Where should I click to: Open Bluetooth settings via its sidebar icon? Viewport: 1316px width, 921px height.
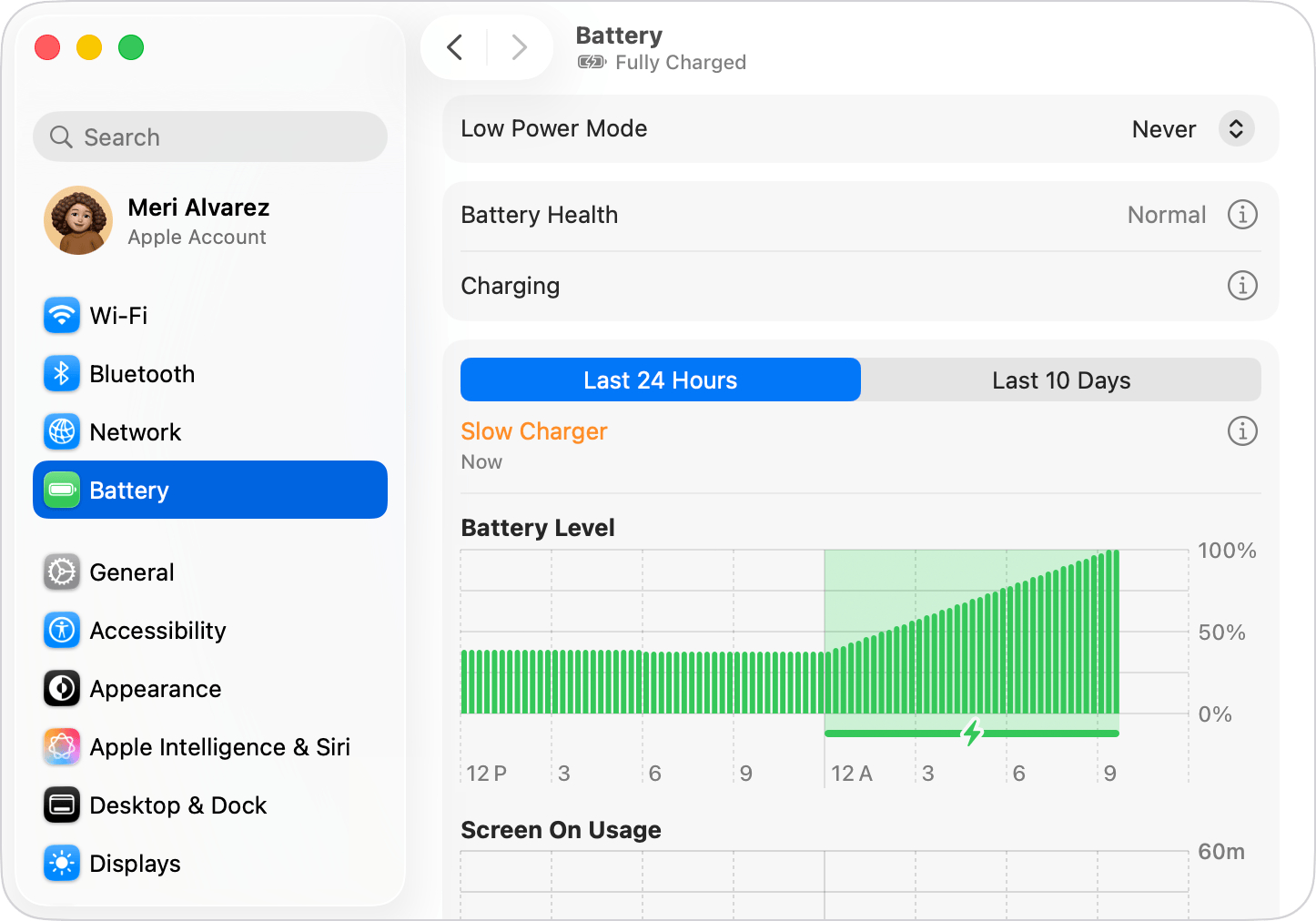61,373
